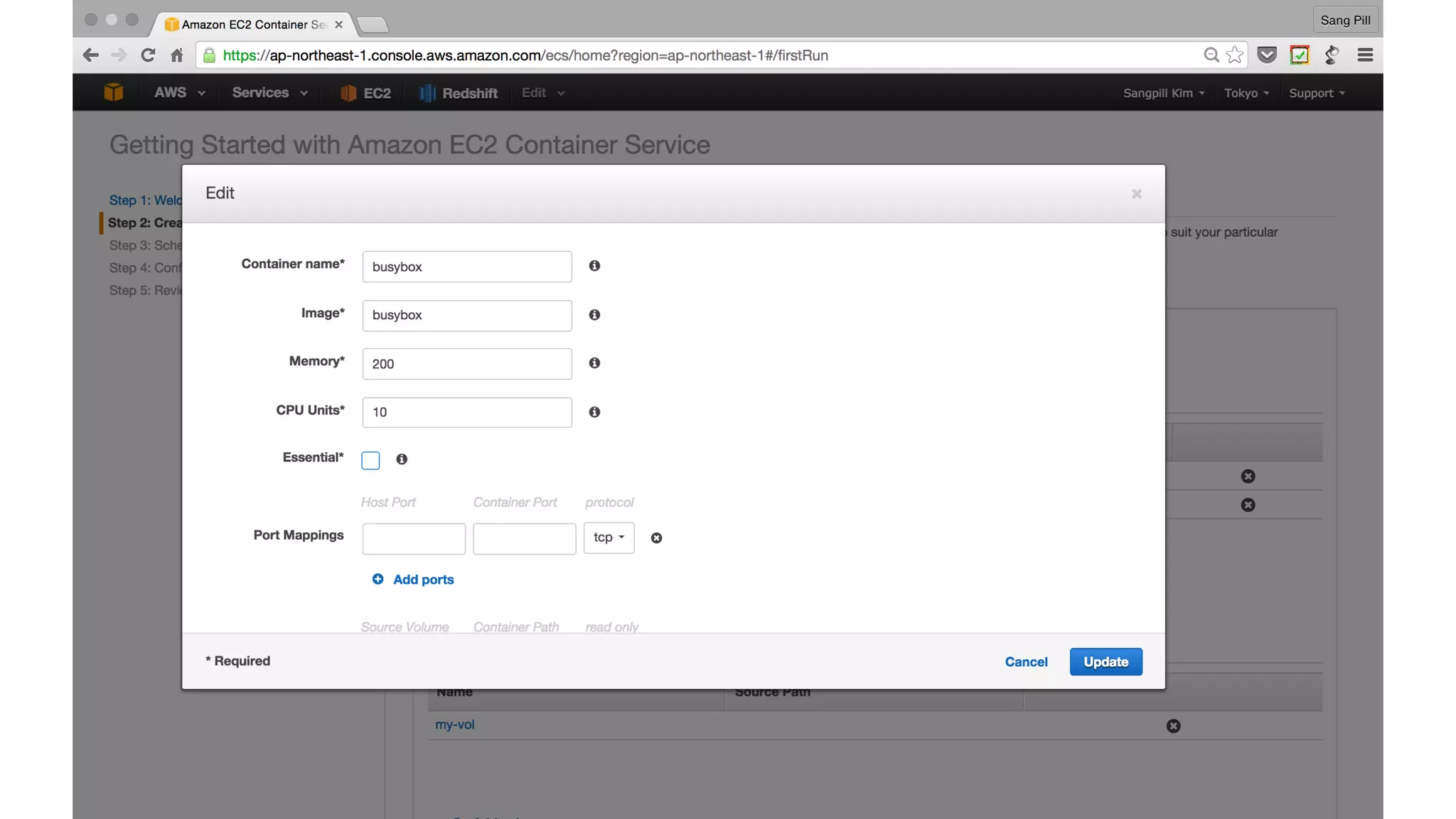Viewport: 1456px width, 819px height.
Task: Click the plus icon for Add ports
Action: click(378, 579)
